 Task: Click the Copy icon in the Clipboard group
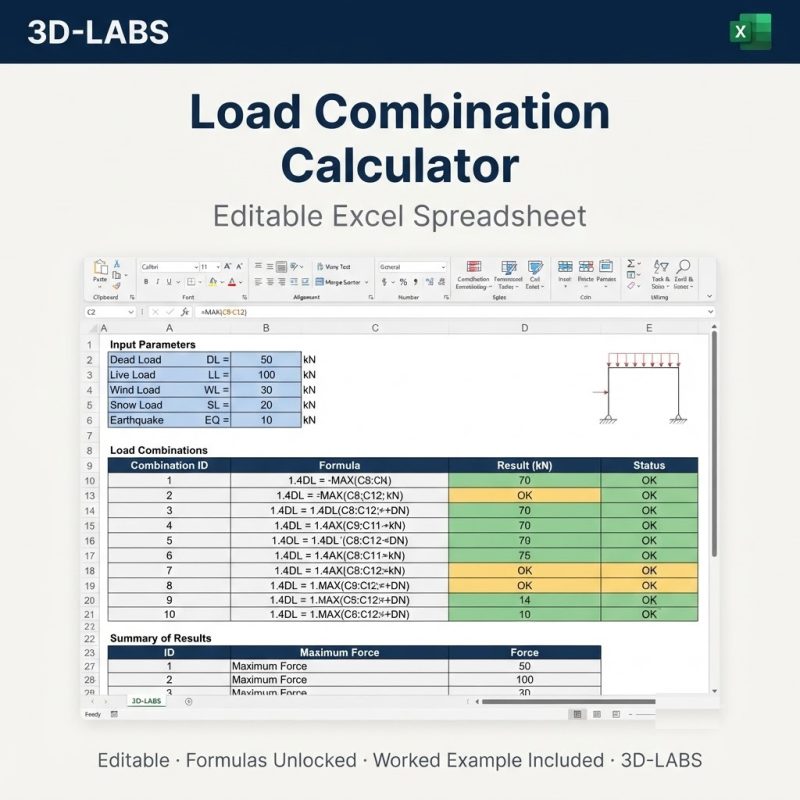[117, 275]
